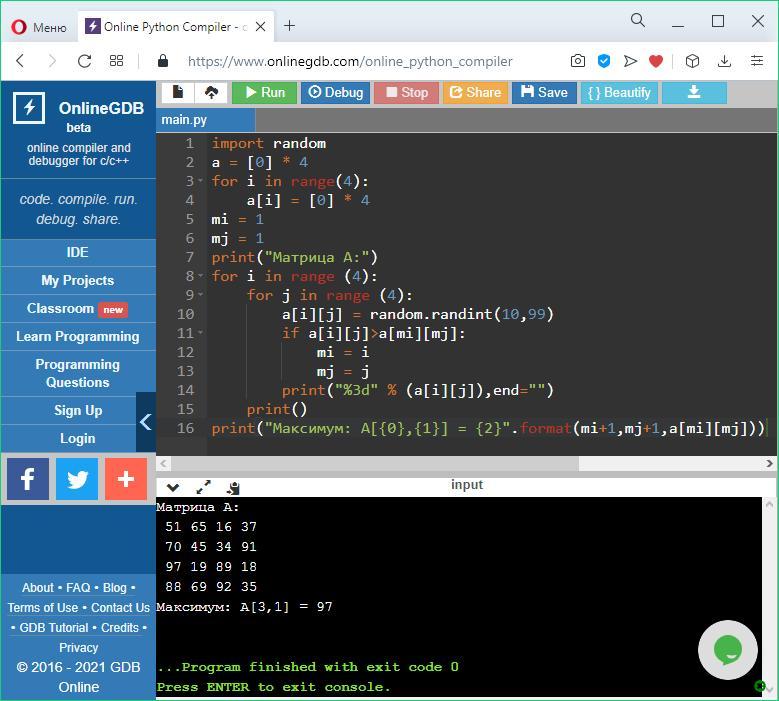Image resolution: width=779 pixels, height=701 pixels.
Task: Open the Opera Меню menu
Action: tap(39, 27)
